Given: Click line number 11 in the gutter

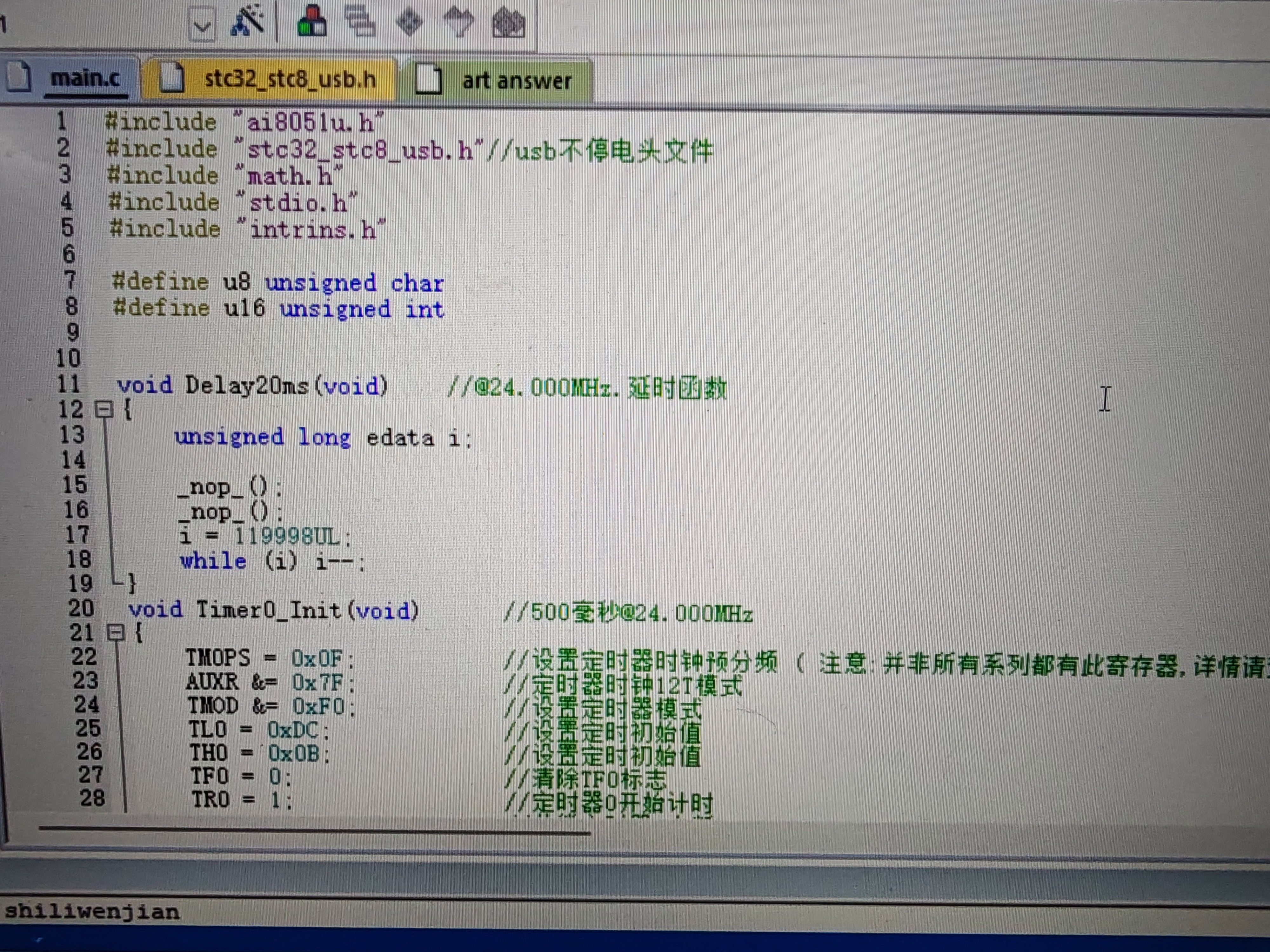Looking at the screenshot, I should tap(69, 383).
